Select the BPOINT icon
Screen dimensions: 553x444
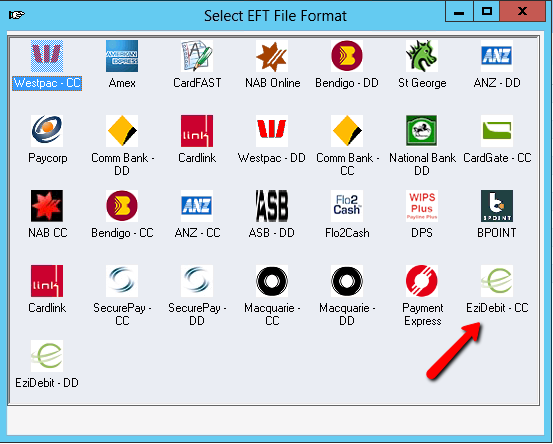[x=497, y=206]
